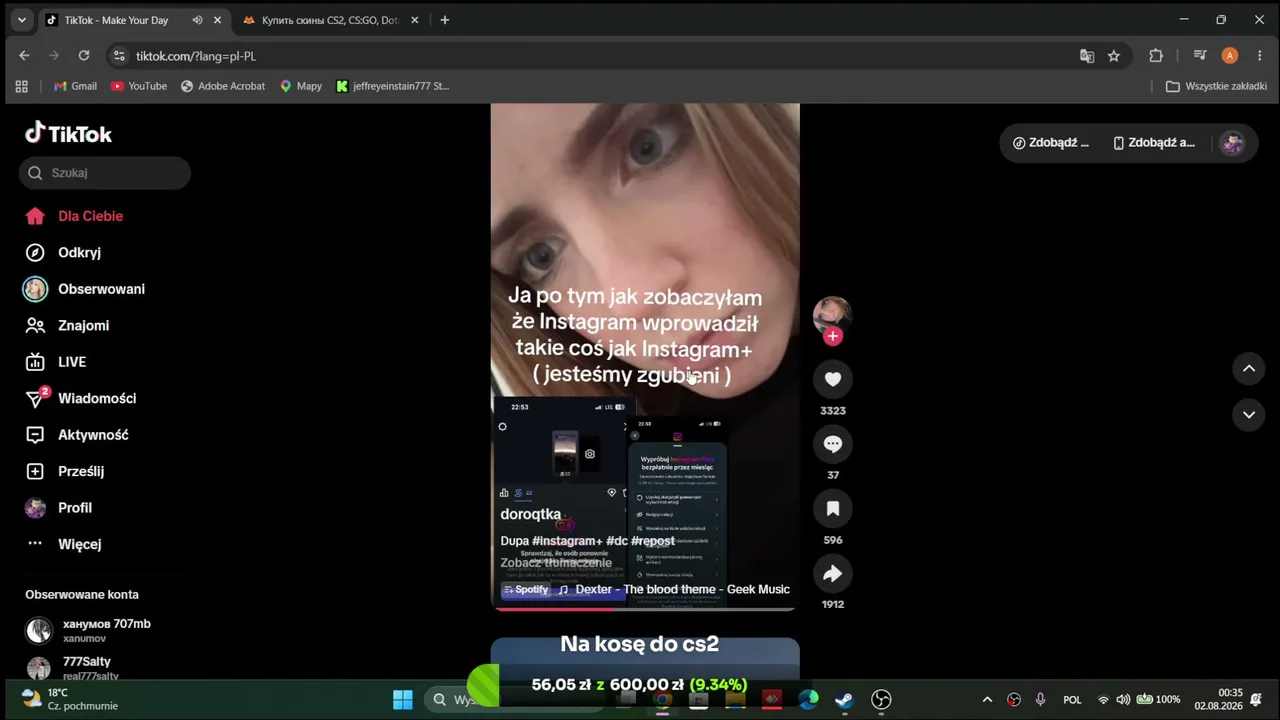Open the #dc hashtag

pyautogui.click(x=616, y=541)
